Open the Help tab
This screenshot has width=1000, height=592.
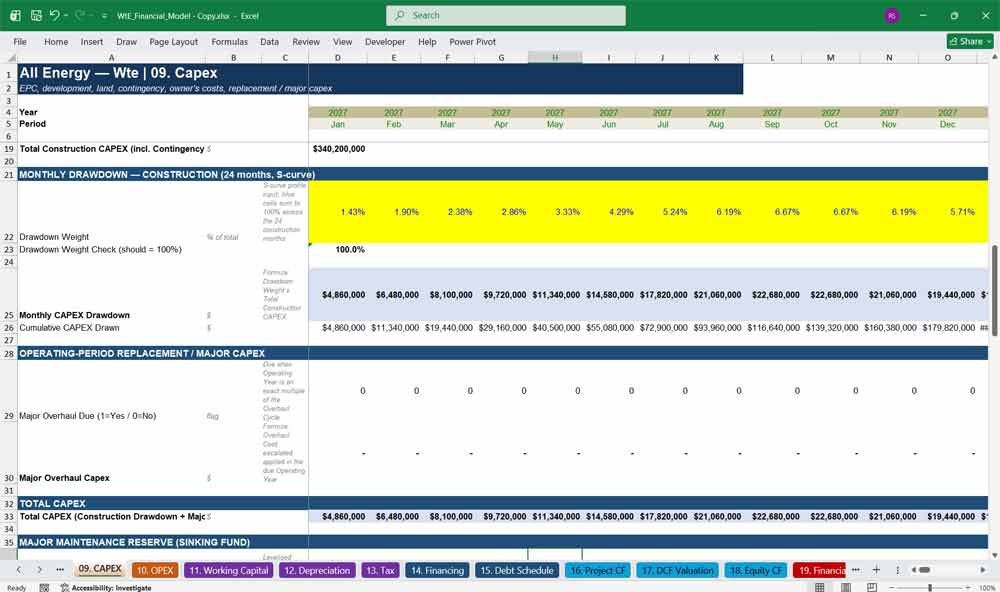tap(427, 41)
